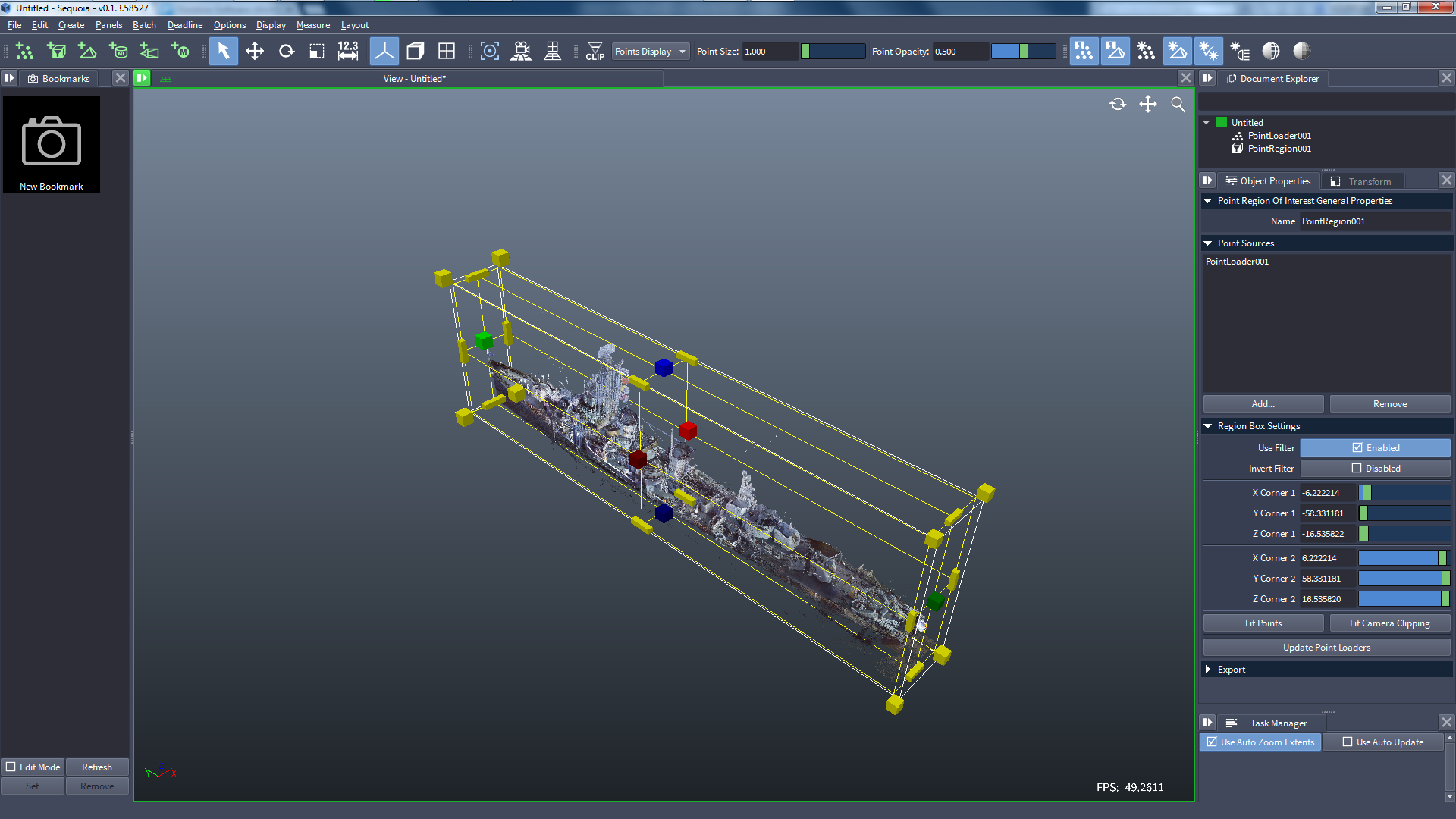Image resolution: width=1456 pixels, height=819 pixels.
Task: Toggle the CLIP clipping funnel icon
Action: point(595,51)
